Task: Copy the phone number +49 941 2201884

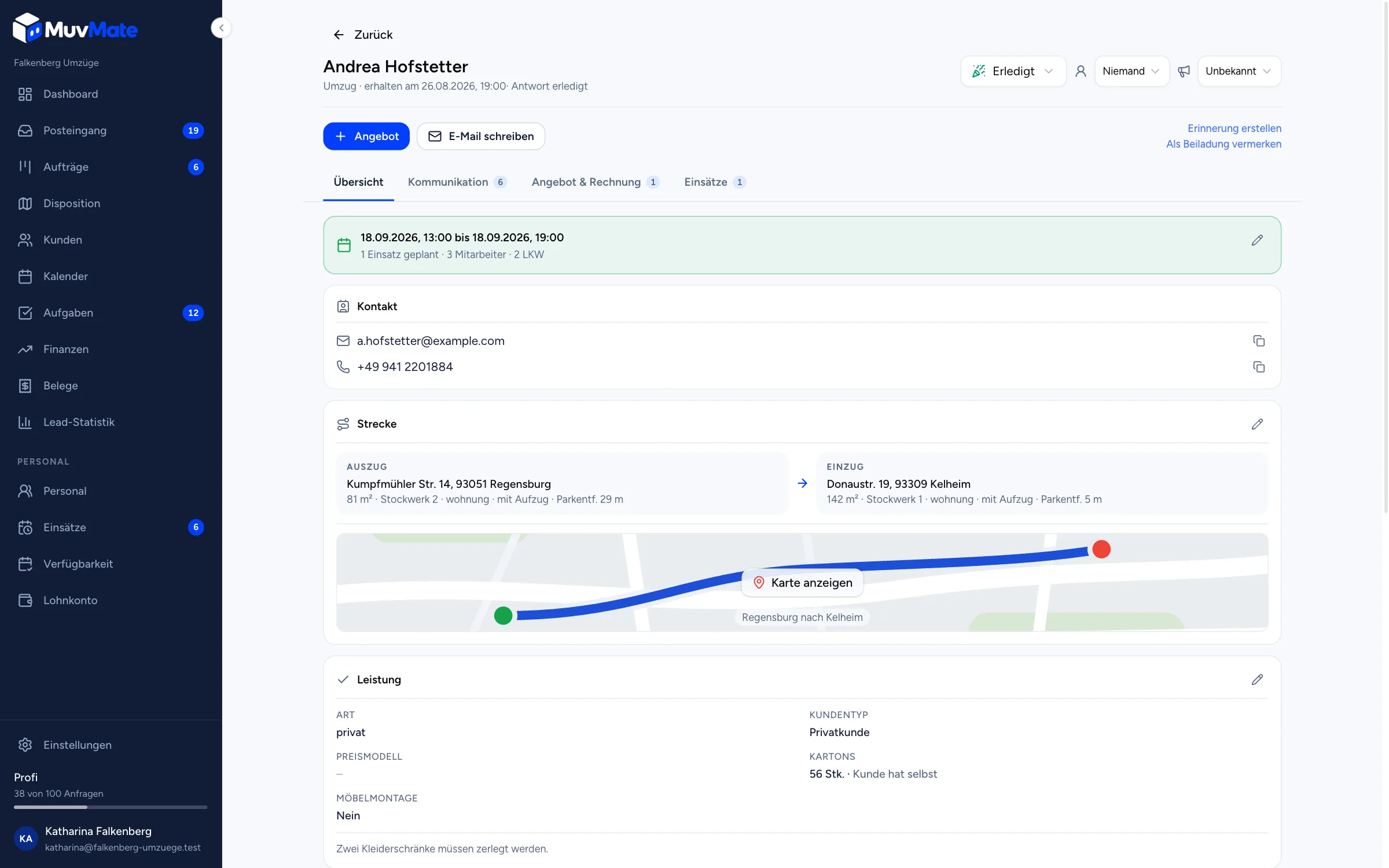Action: [1258, 367]
